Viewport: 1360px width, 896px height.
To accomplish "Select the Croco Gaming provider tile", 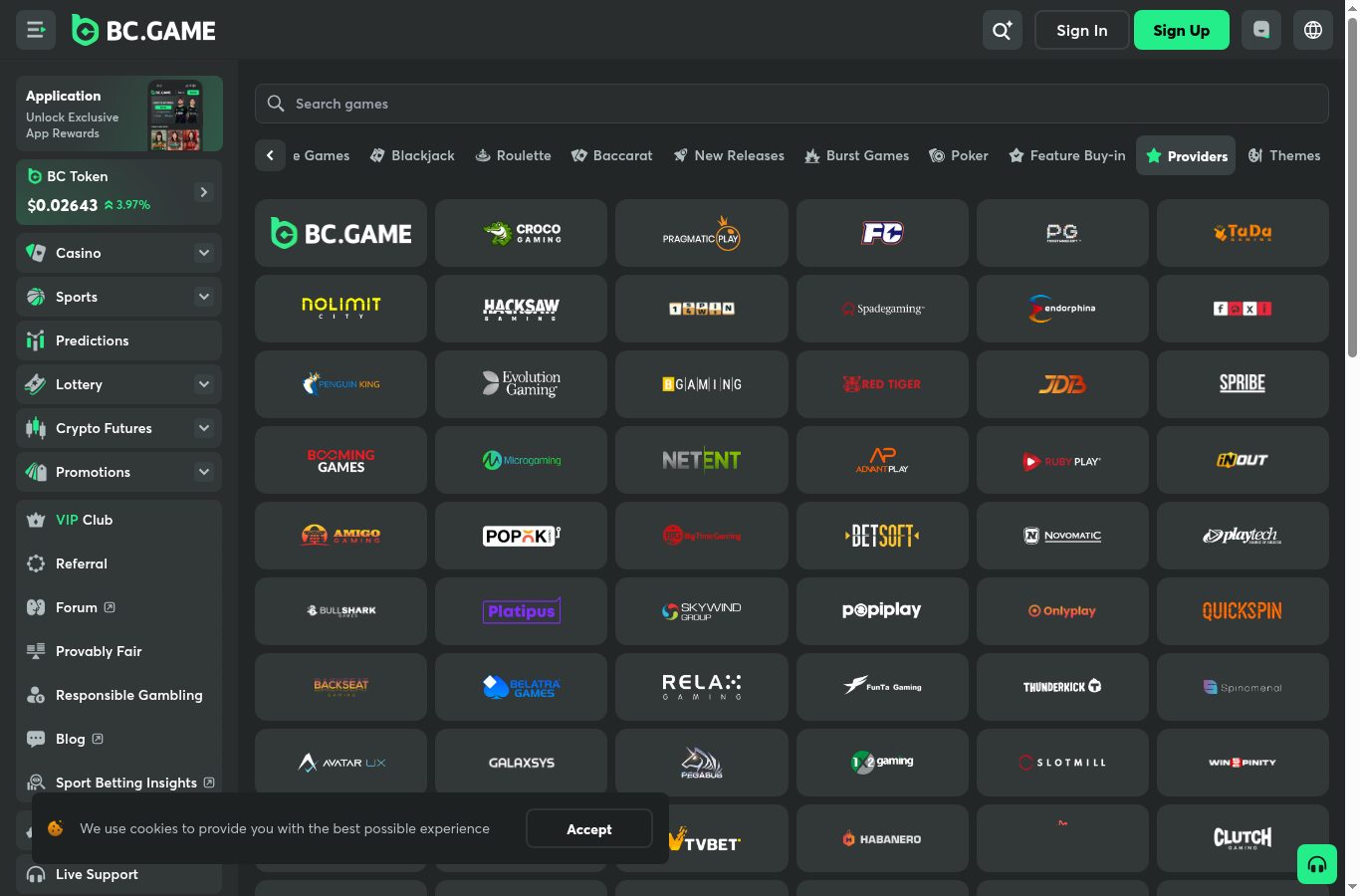I will point(521,233).
